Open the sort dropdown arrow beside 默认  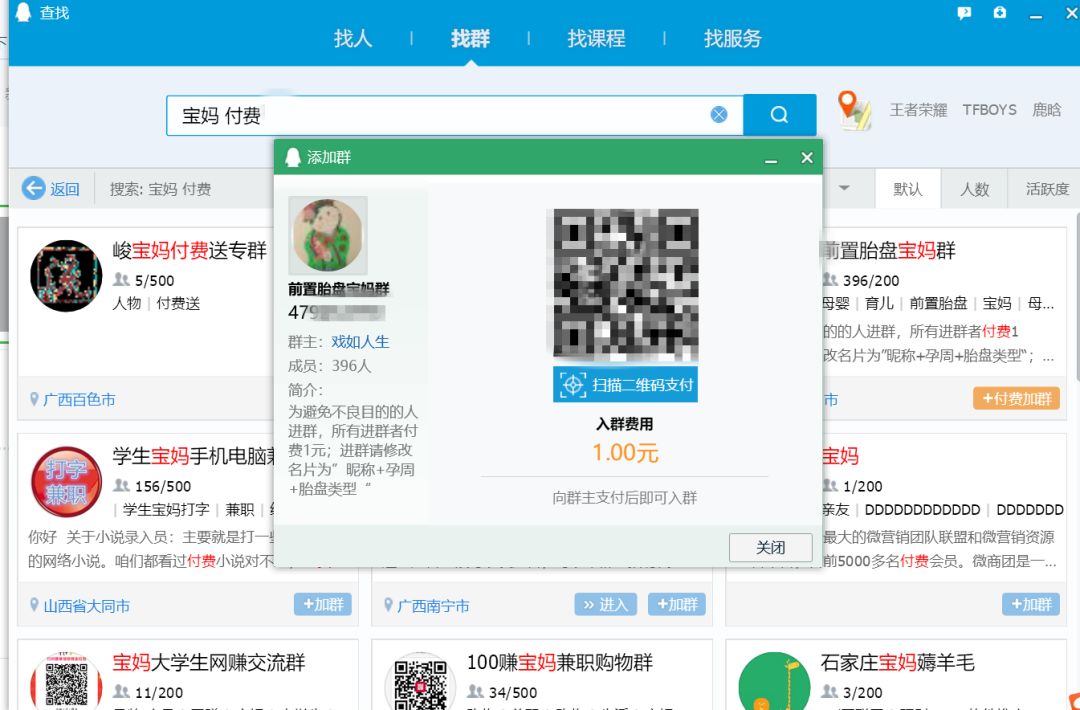coord(843,188)
